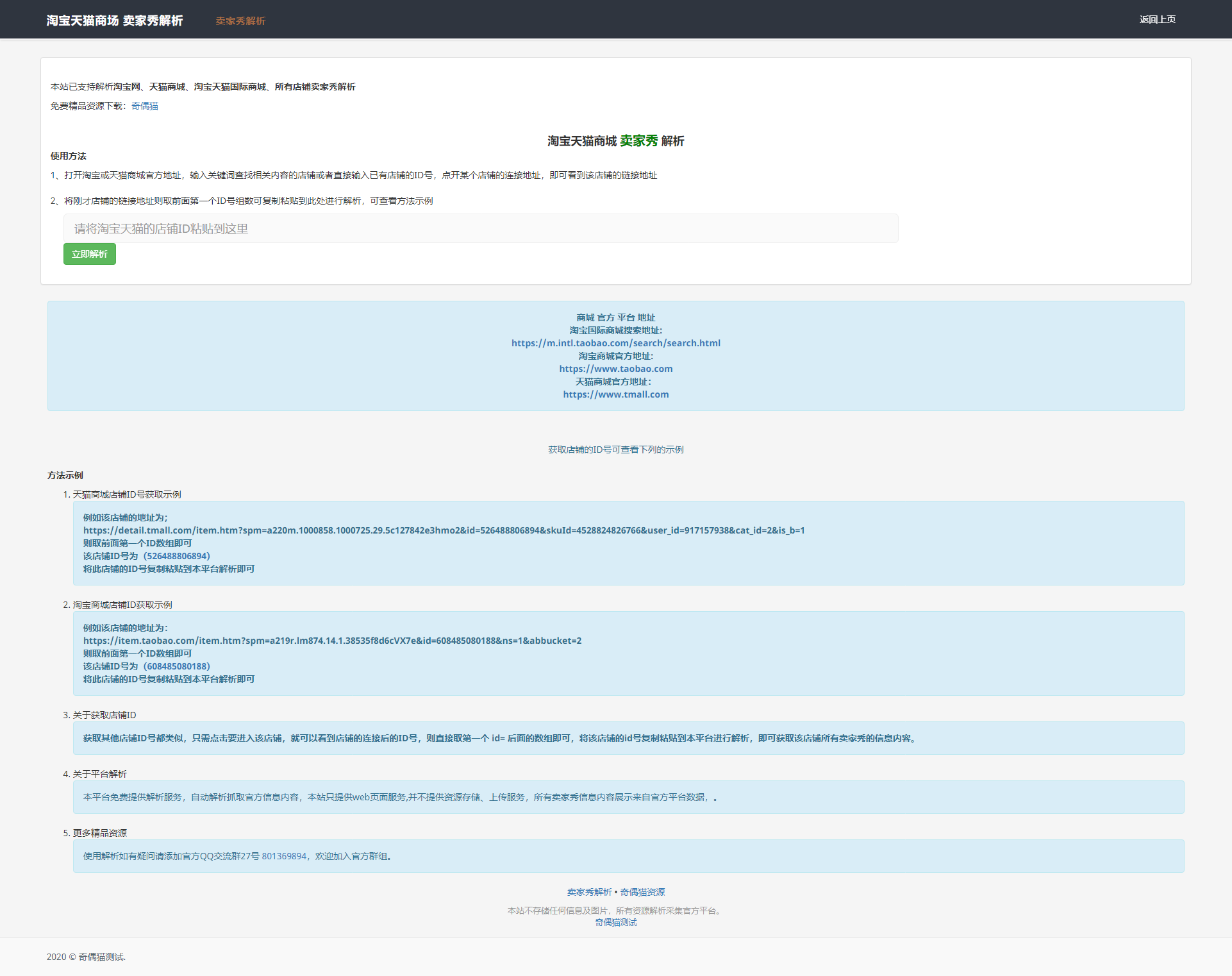Click QQ group number 801369894

click(x=284, y=856)
